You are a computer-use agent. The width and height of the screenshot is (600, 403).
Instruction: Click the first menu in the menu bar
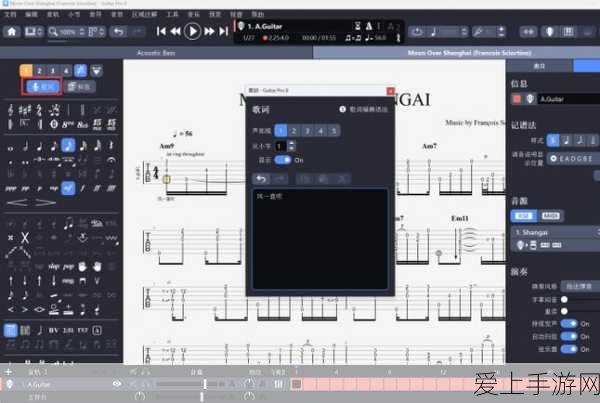[x=10, y=14]
